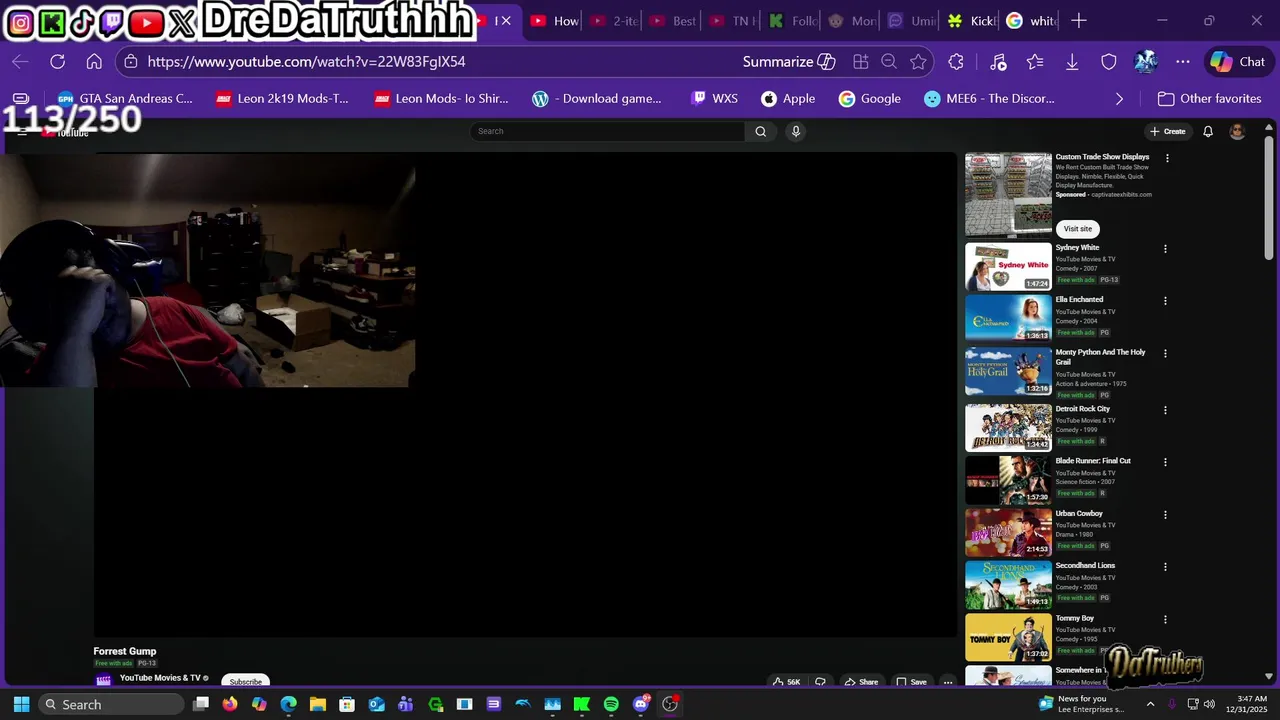This screenshot has width=1280, height=720.
Task: Expand the favorites bar overflow chevron
Action: coord(1119,99)
